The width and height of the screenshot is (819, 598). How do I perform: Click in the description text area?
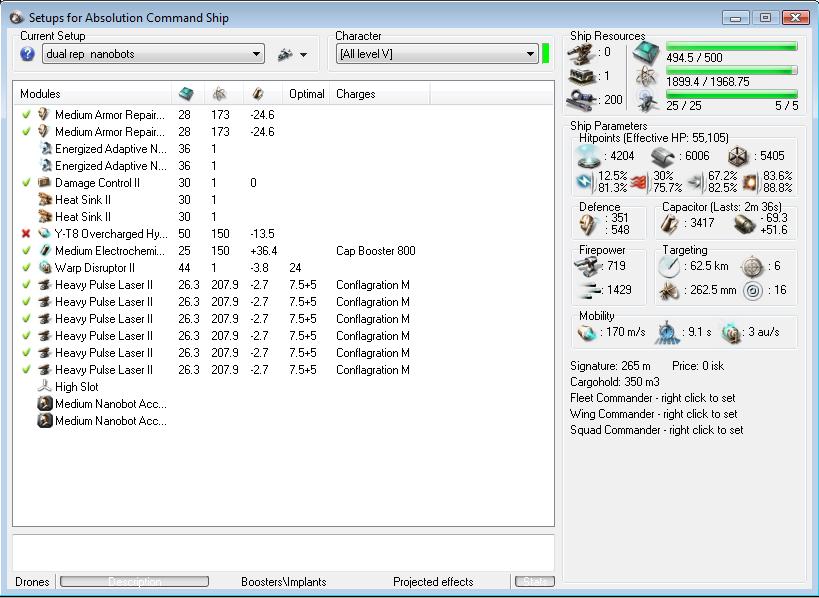(x=284, y=553)
